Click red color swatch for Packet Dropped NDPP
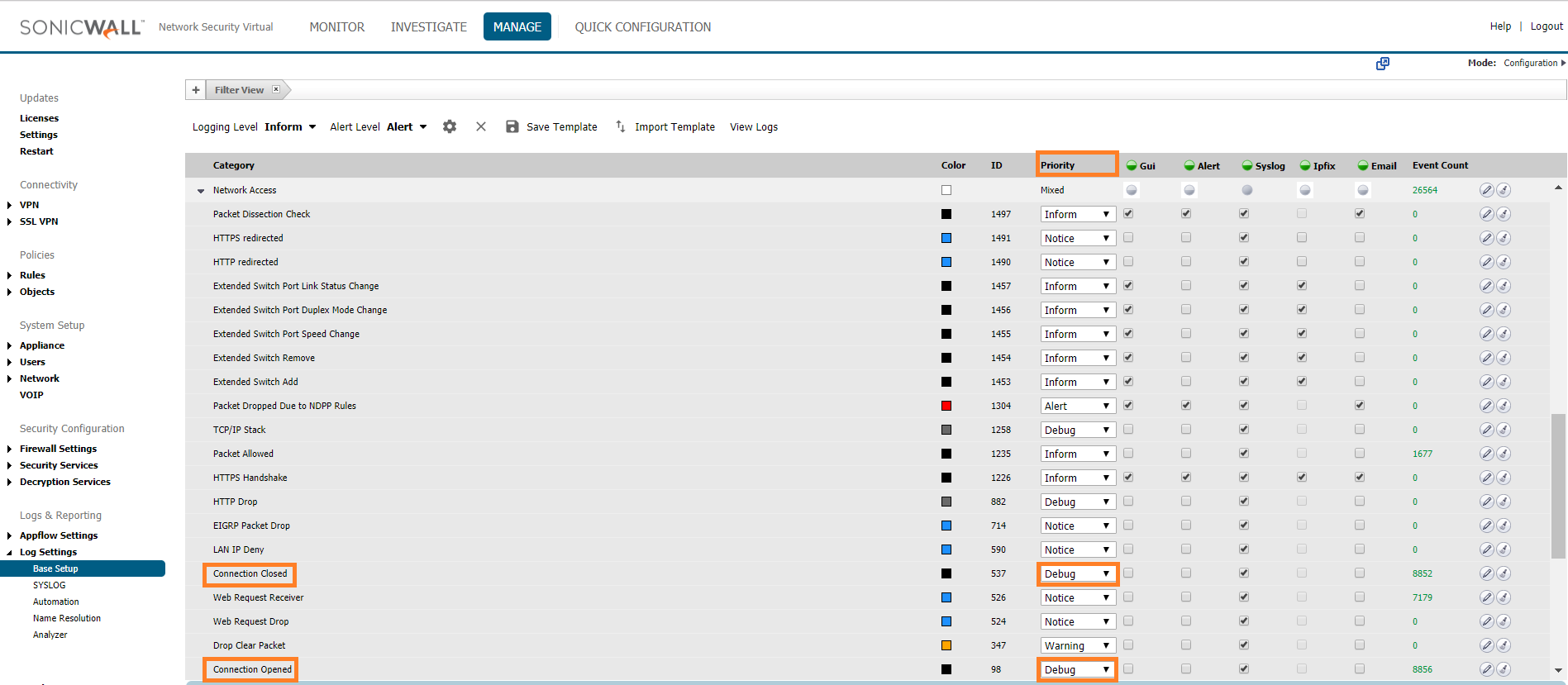This screenshot has width=1568, height=685. (x=946, y=406)
